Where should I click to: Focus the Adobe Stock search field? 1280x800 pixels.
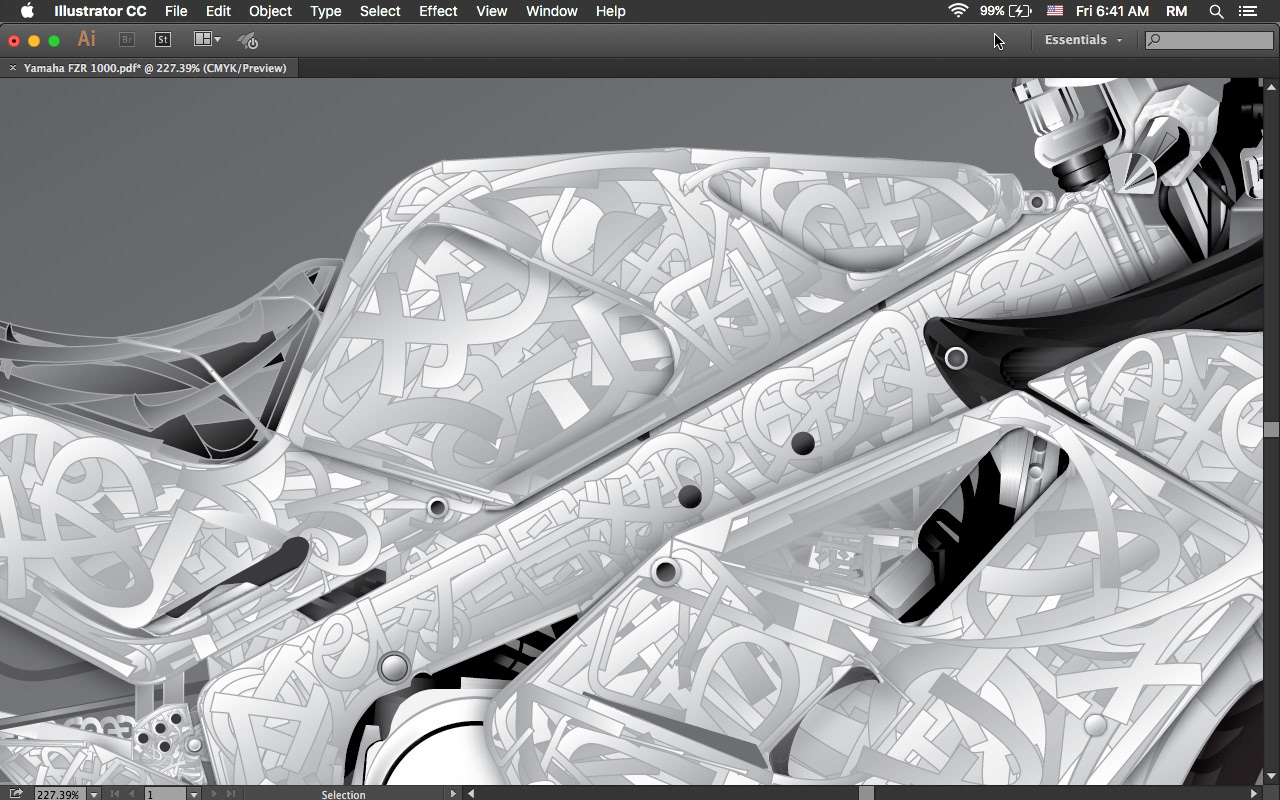pos(1209,40)
